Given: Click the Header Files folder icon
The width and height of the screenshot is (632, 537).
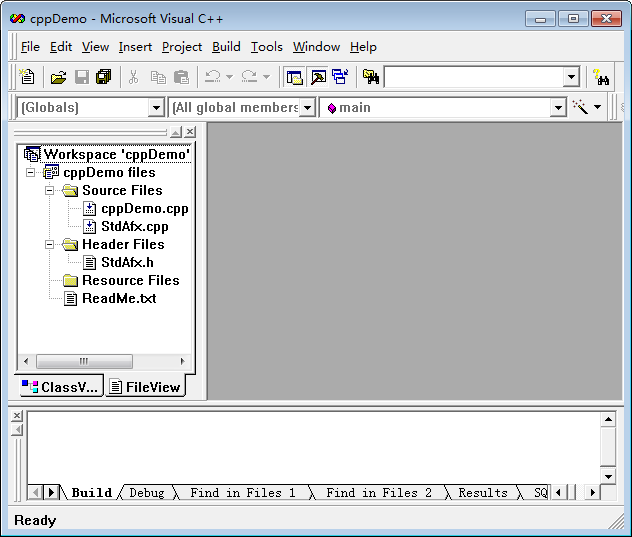Looking at the screenshot, I should point(70,244).
